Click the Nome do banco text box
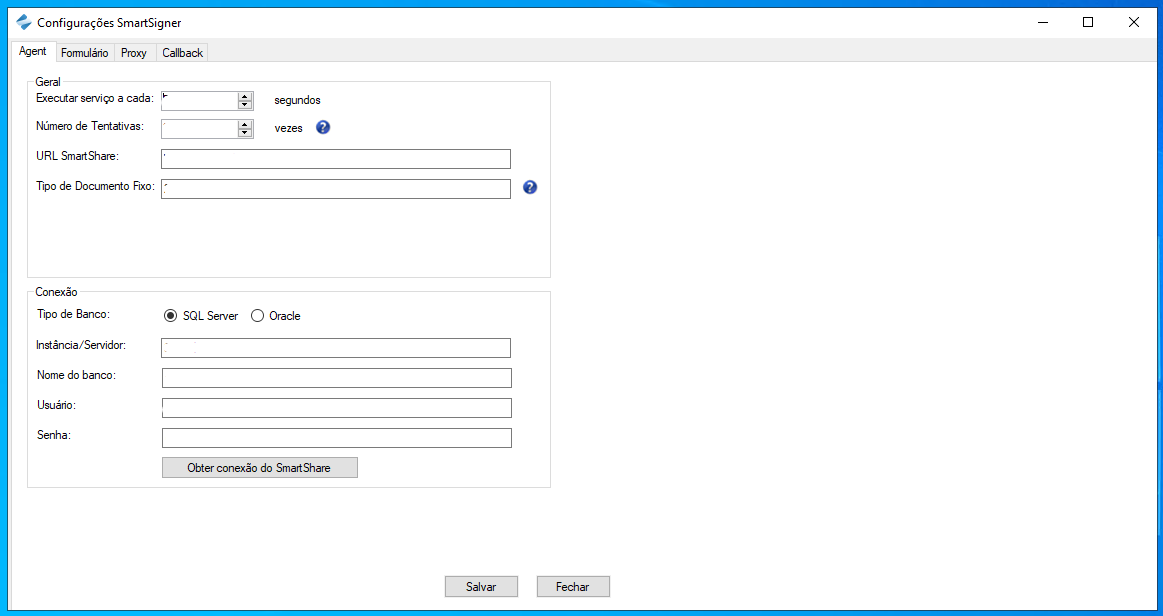Screen dimensions: 1163x616 337,378
